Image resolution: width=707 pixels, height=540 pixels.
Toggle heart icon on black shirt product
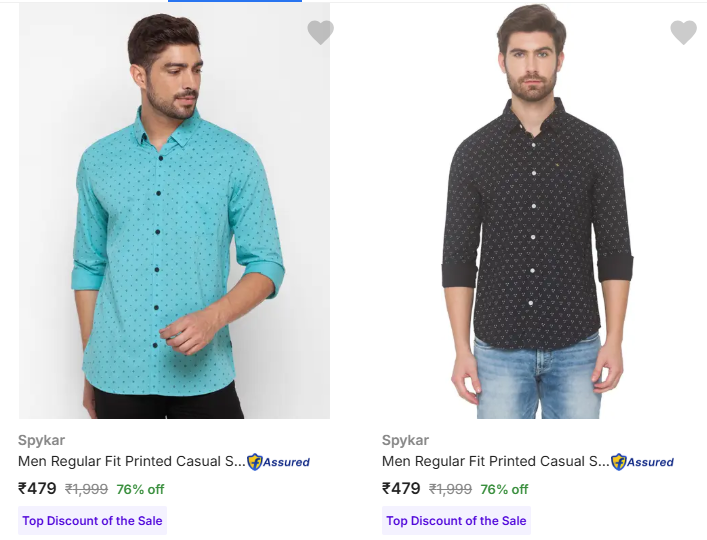683,33
